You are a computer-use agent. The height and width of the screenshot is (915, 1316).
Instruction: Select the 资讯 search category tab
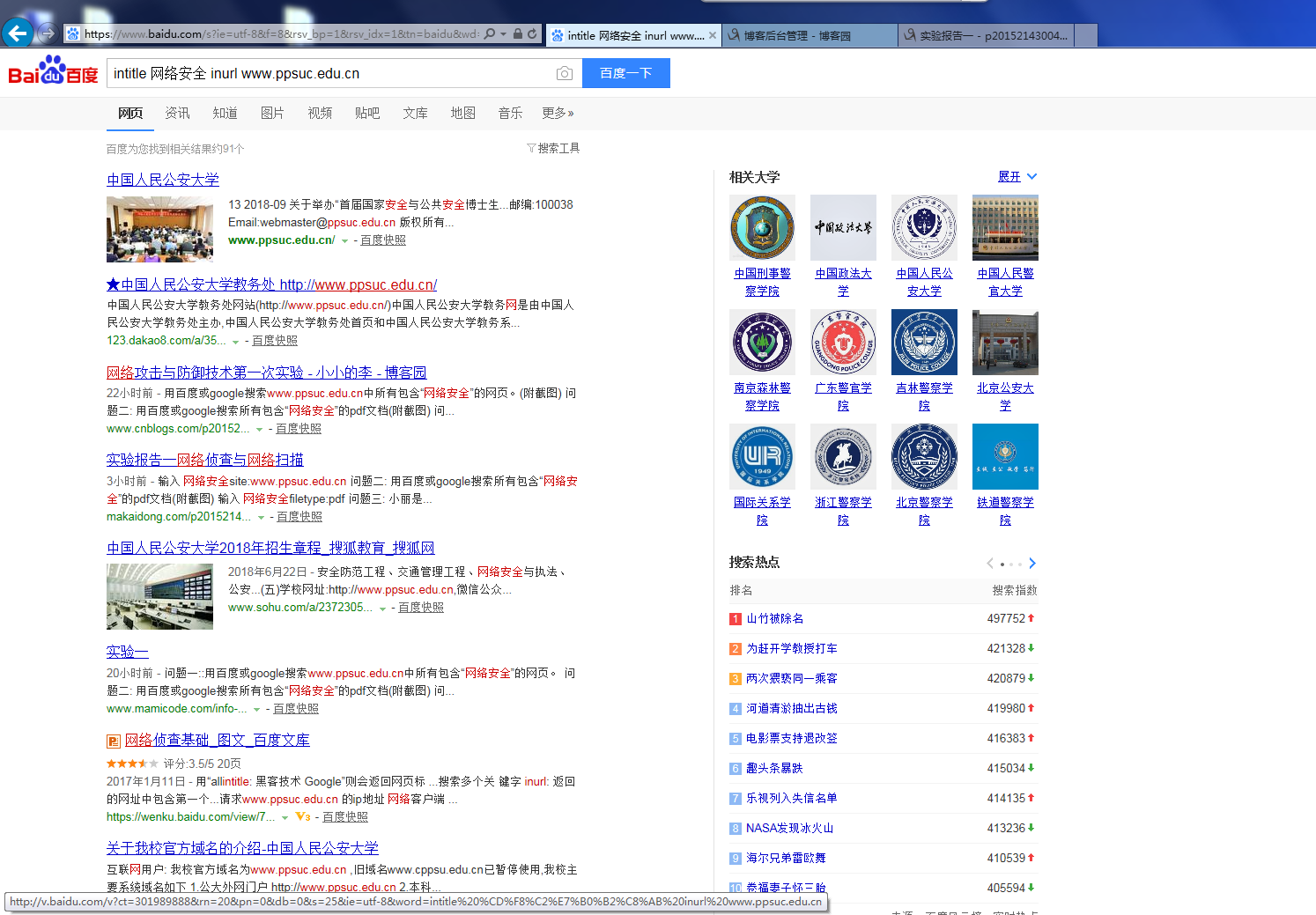pos(177,113)
